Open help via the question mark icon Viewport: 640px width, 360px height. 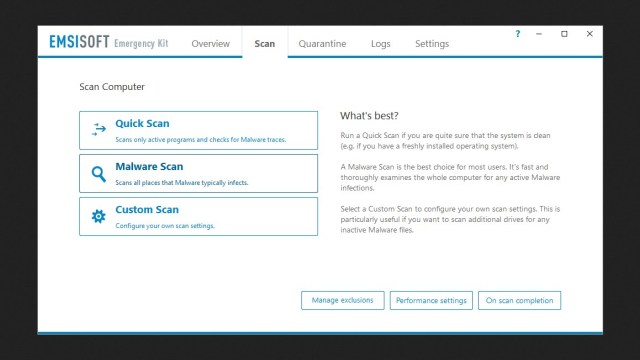pos(518,34)
